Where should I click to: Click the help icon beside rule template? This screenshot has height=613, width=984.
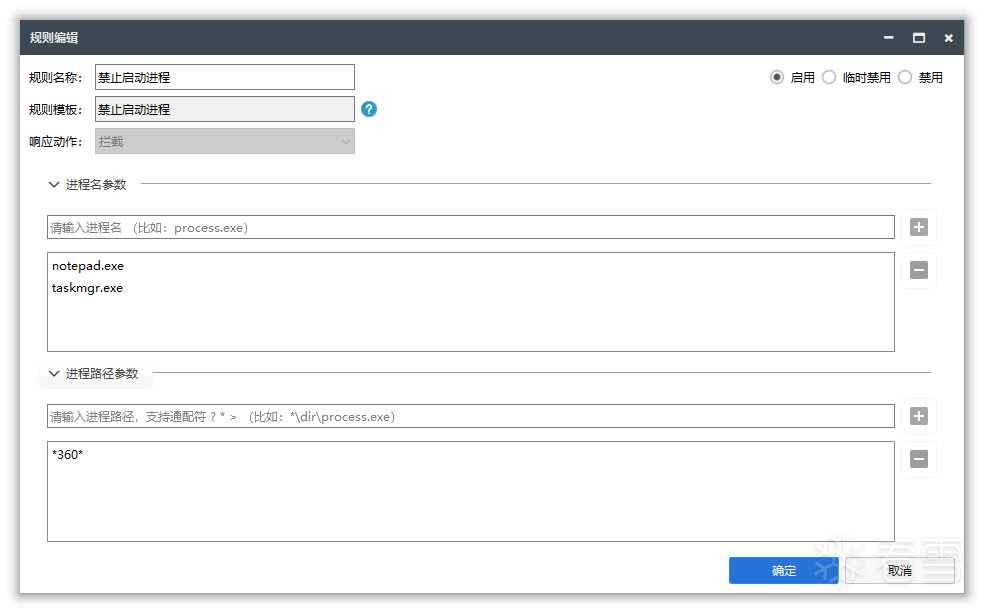[x=369, y=109]
